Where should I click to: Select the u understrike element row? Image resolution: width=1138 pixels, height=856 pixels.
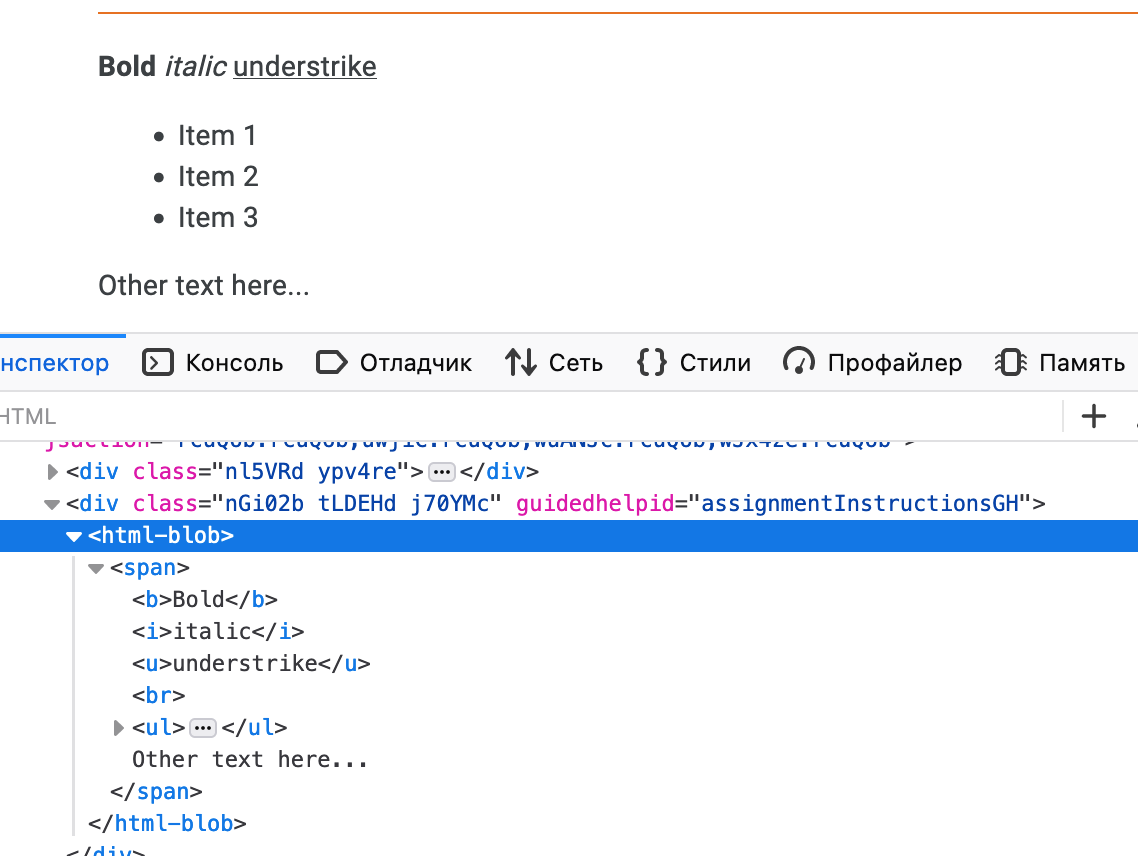click(251, 663)
